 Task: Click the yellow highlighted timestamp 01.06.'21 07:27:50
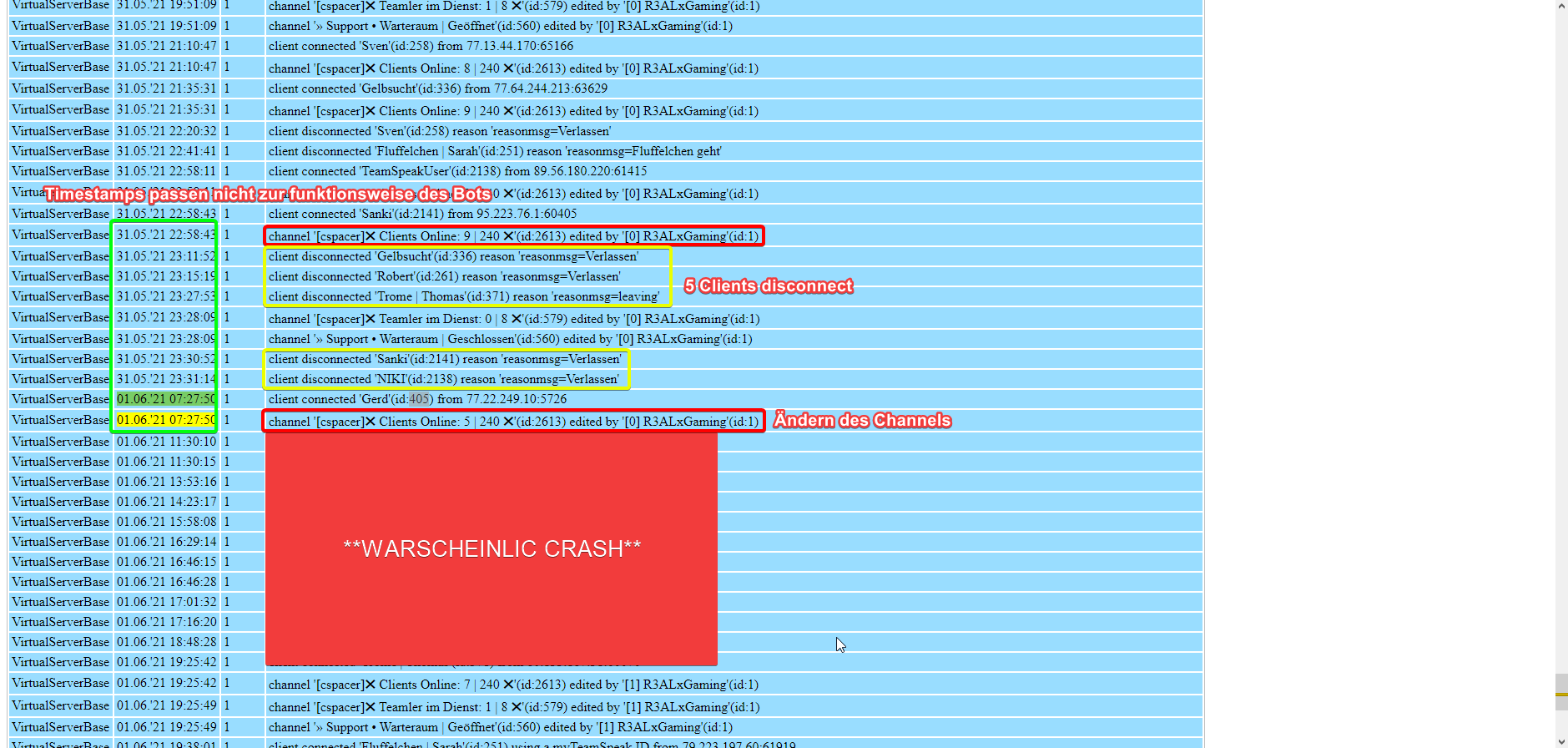pyautogui.click(x=165, y=420)
